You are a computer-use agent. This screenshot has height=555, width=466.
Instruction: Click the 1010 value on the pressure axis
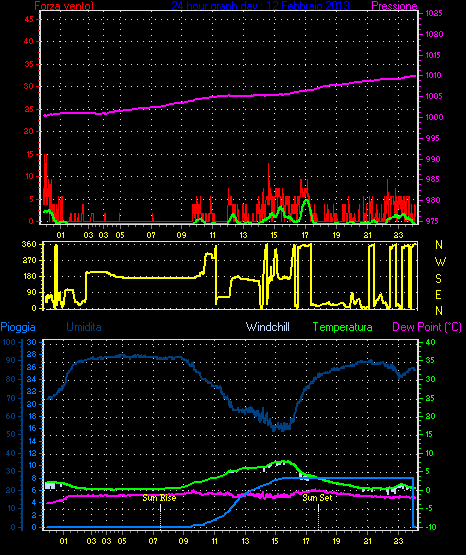click(x=434, y=75)
